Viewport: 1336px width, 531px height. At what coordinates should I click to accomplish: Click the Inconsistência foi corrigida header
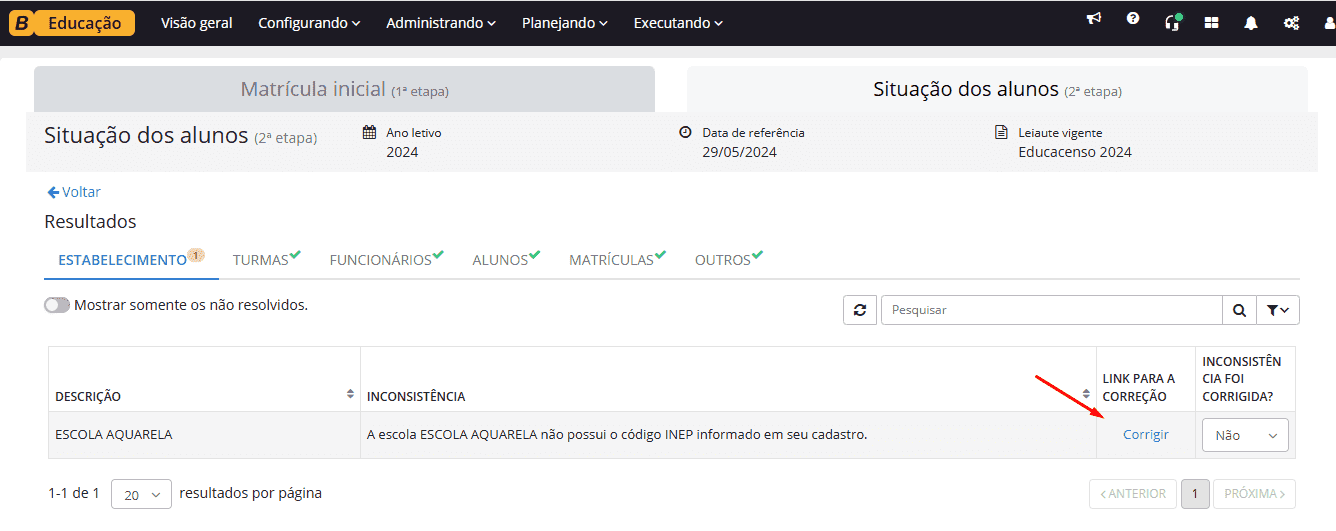(1241, 379)
